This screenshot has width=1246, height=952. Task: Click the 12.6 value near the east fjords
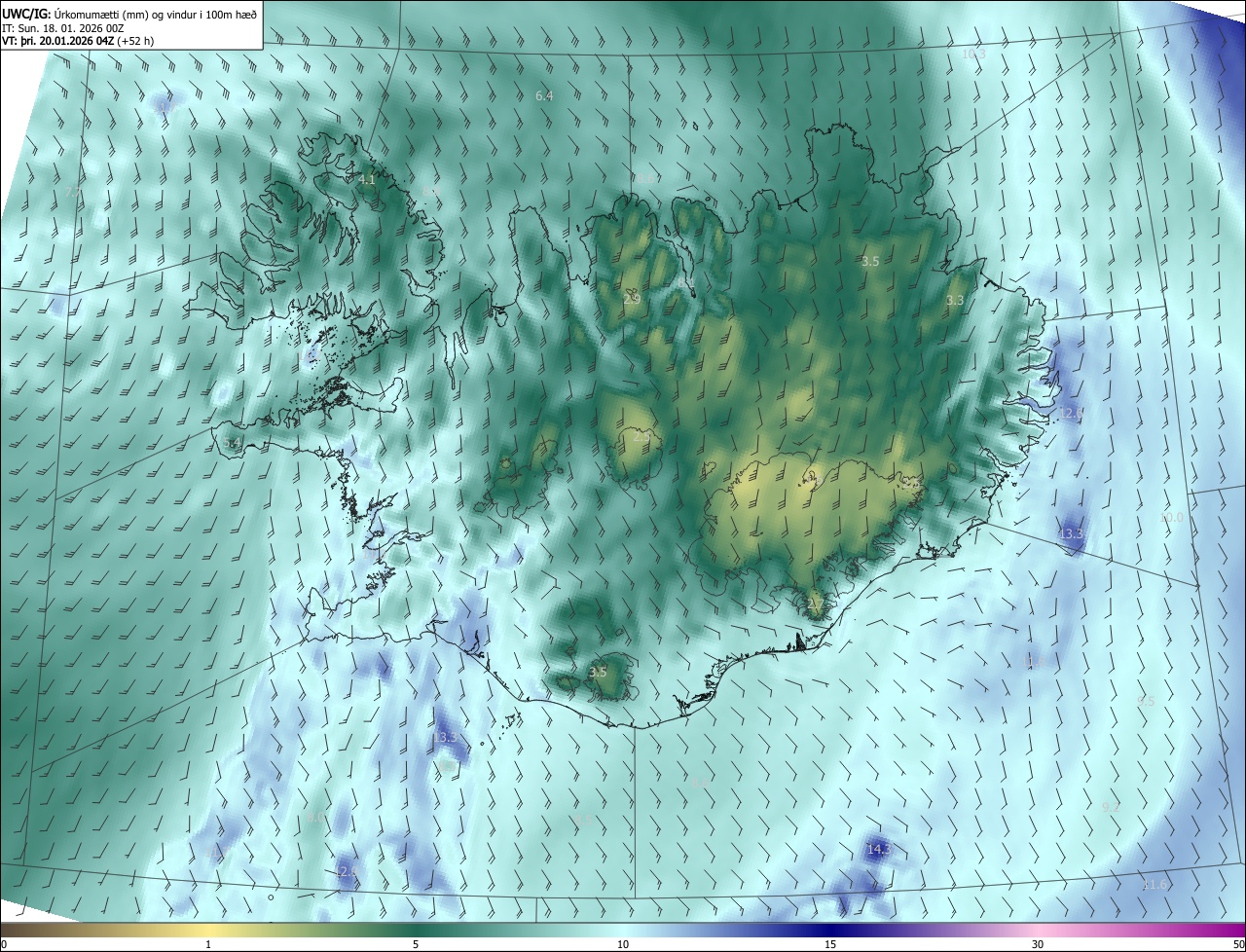(x=1071, y=413)
